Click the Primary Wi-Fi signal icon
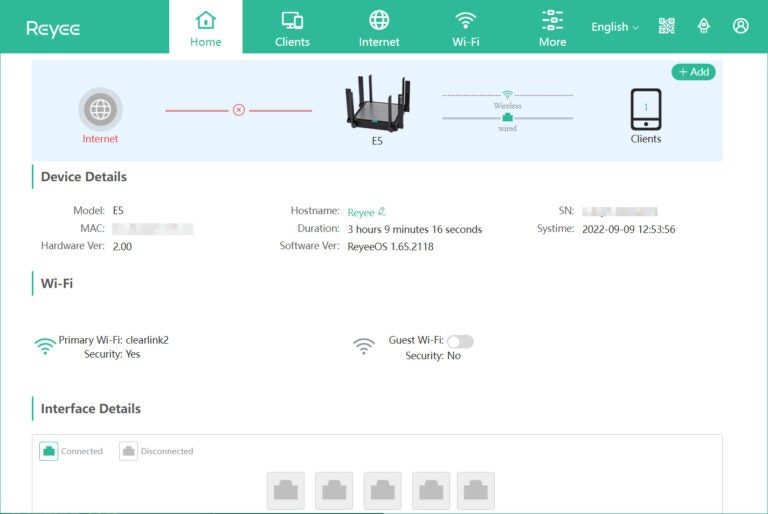 point(45,346)
